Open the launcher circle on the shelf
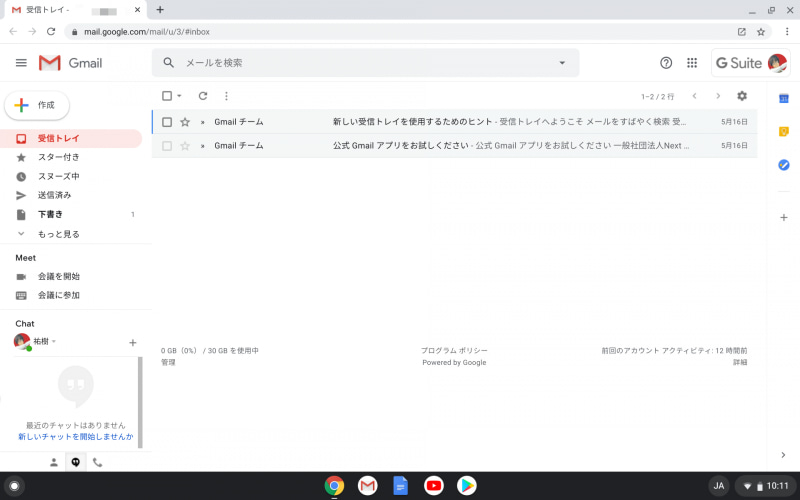Screen dimensions: 800x500 14,486
